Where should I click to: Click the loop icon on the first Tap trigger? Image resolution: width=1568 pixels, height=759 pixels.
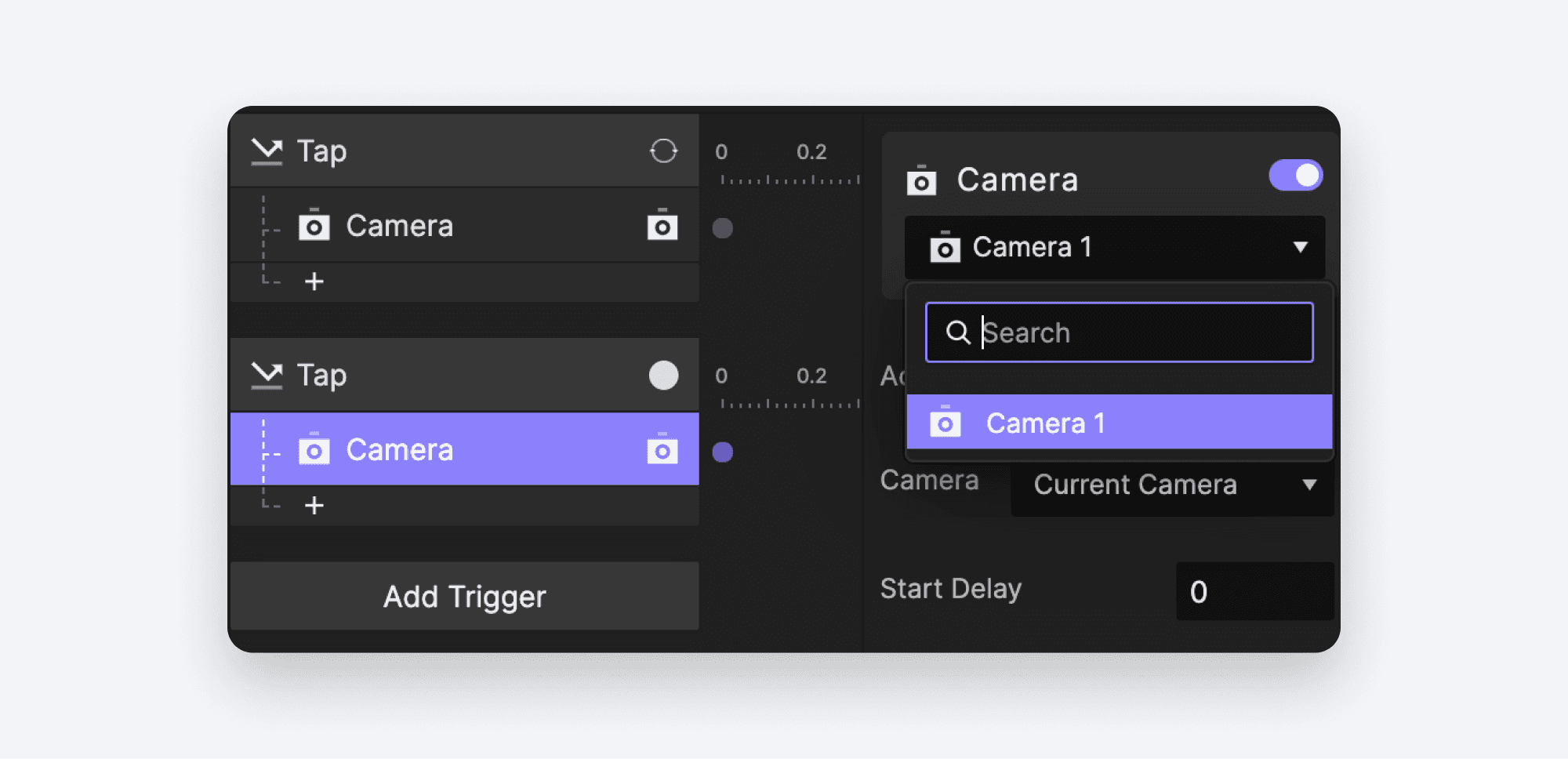click(x=663, y=151)
